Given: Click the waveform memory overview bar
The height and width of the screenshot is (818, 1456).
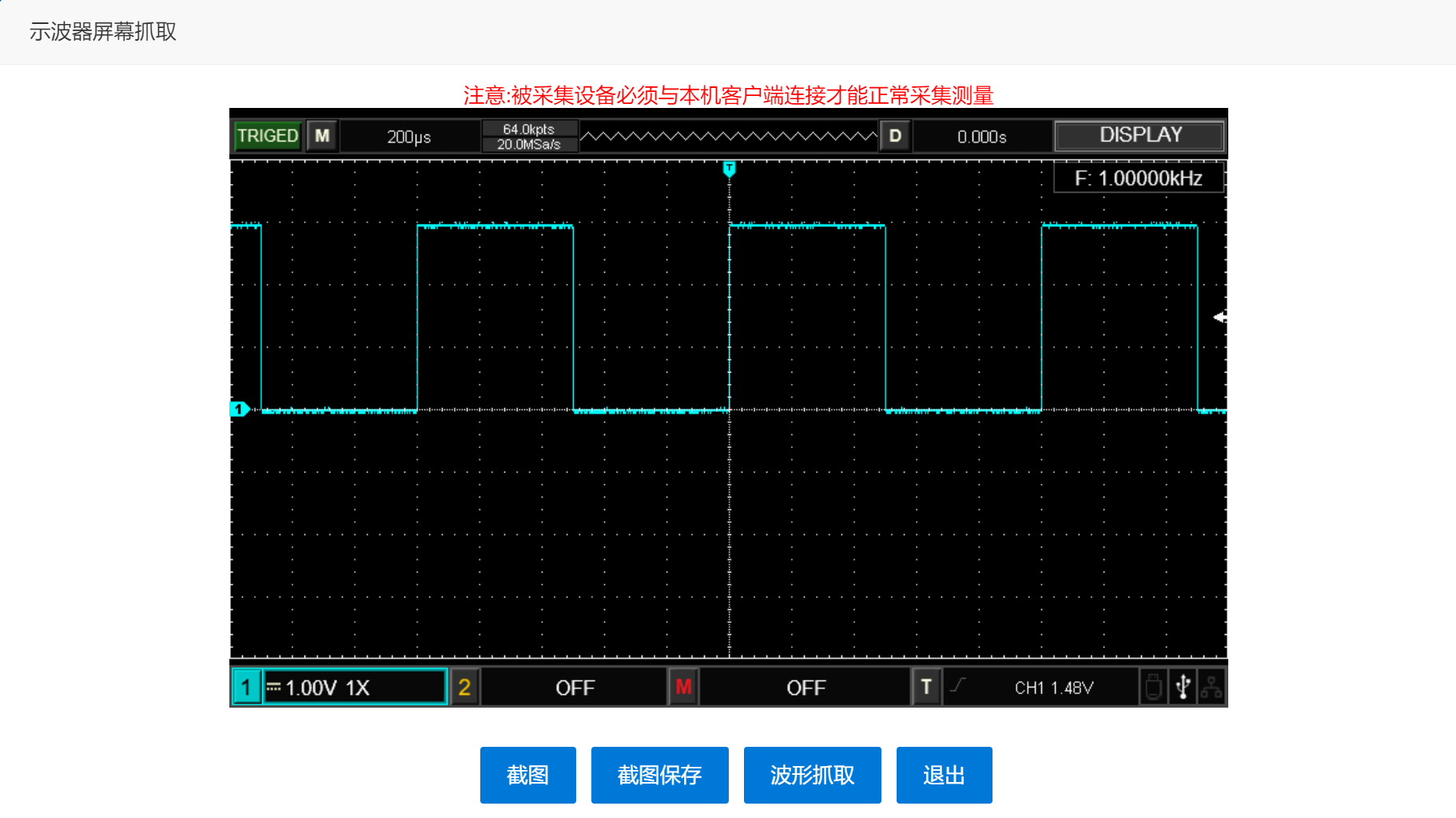Looking at the screenshot, I should (729, 137).
